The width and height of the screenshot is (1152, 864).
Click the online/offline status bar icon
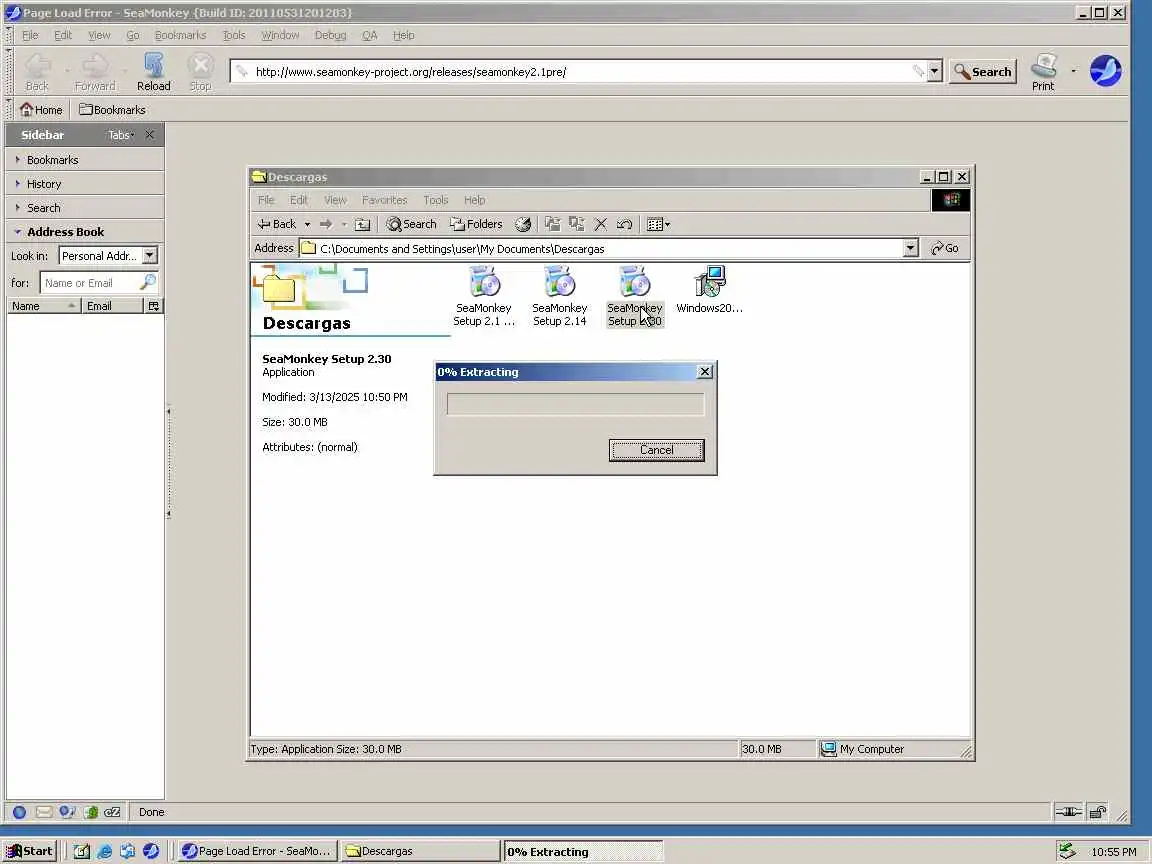pos(1068,812)
